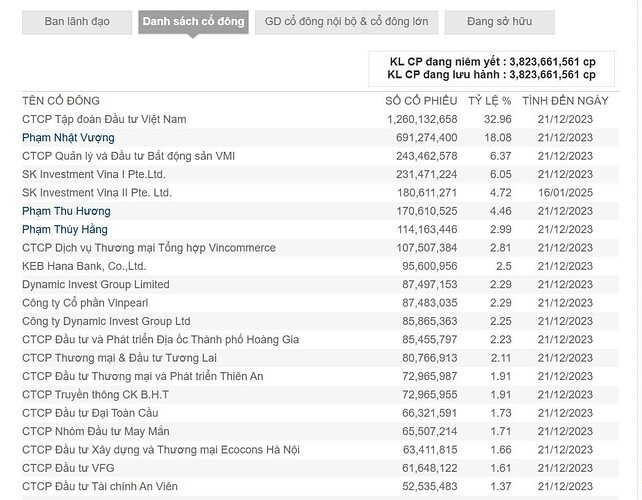Click the TÊN CỔ ĐÔNG column header
This screenshot has height=500, width=642.
(x=62, y=101)
